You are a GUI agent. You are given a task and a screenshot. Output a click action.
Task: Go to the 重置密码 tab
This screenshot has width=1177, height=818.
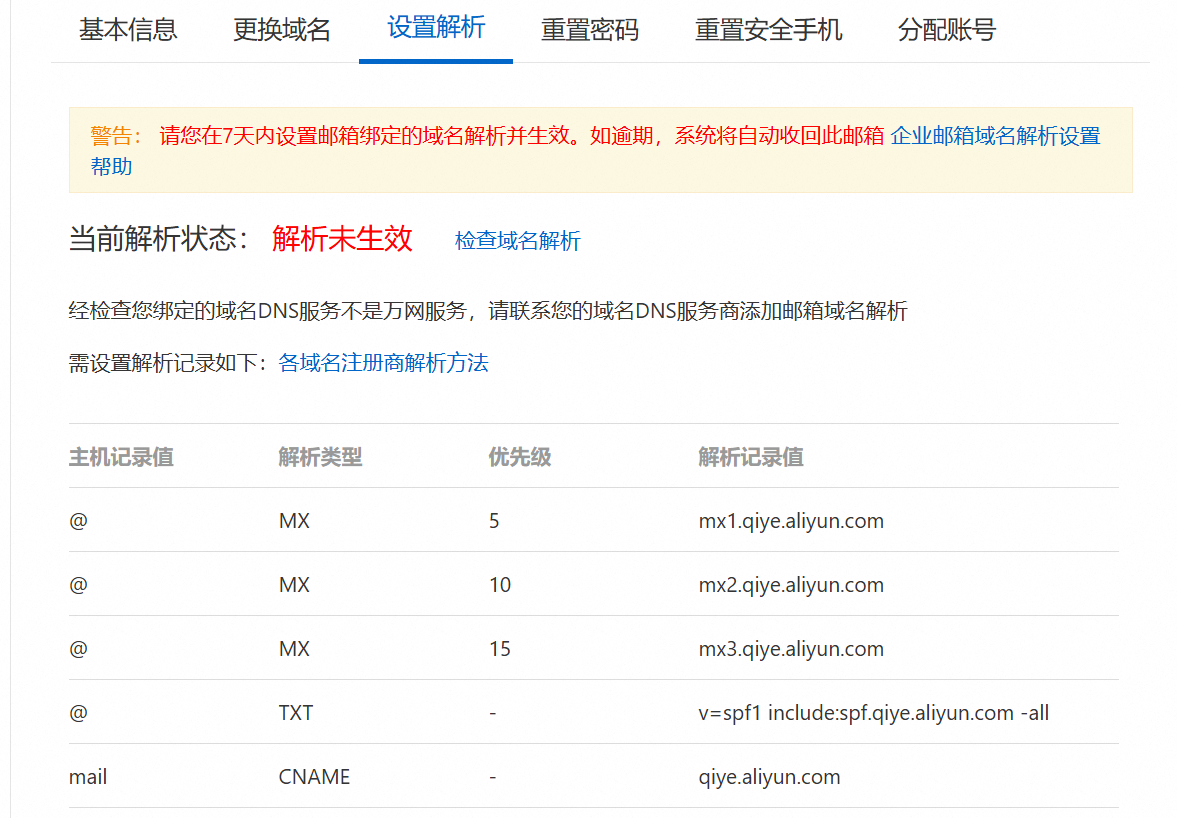(x=590, y=30)
